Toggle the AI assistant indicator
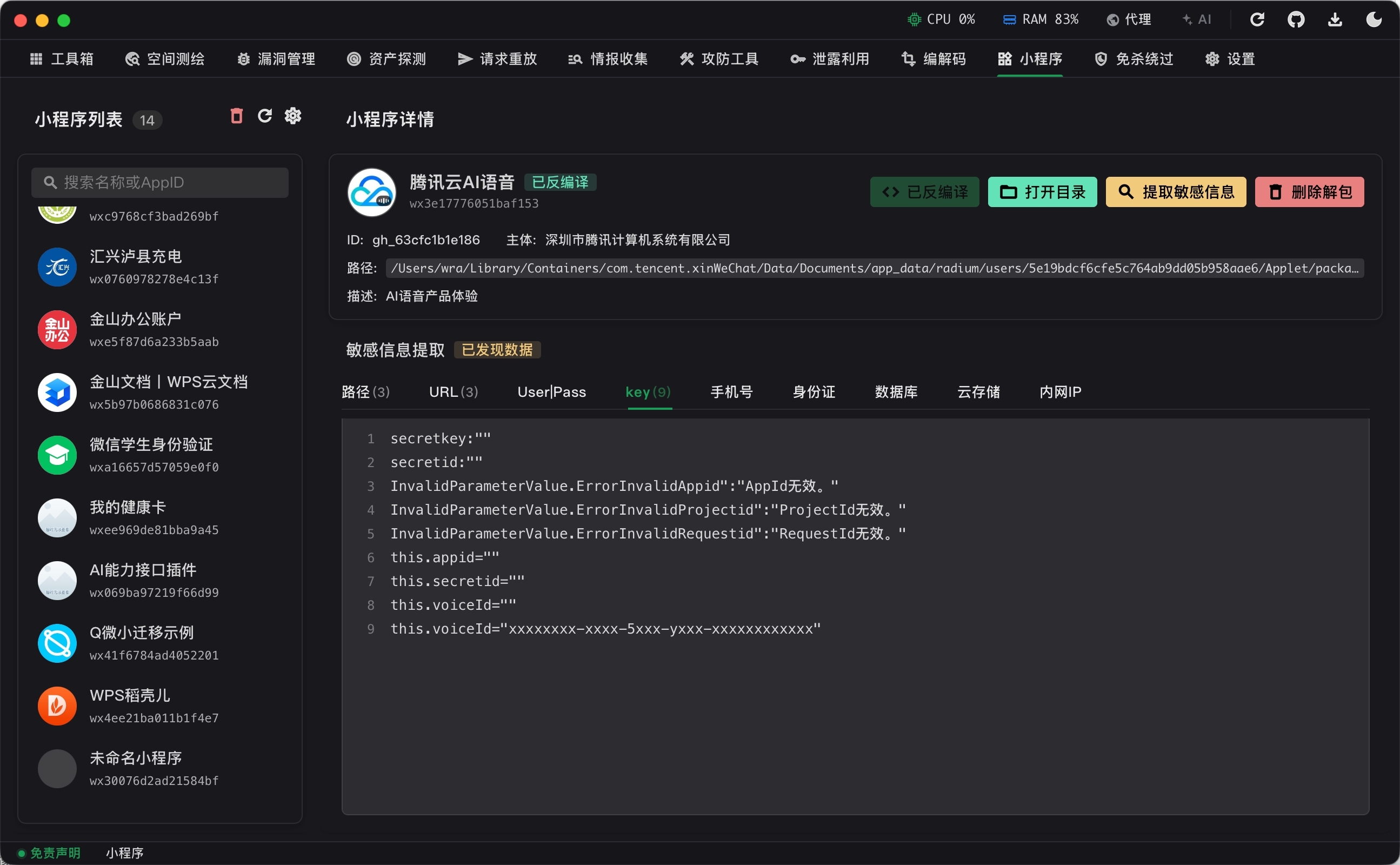The image size is (1400, 865). [1196, 19]
